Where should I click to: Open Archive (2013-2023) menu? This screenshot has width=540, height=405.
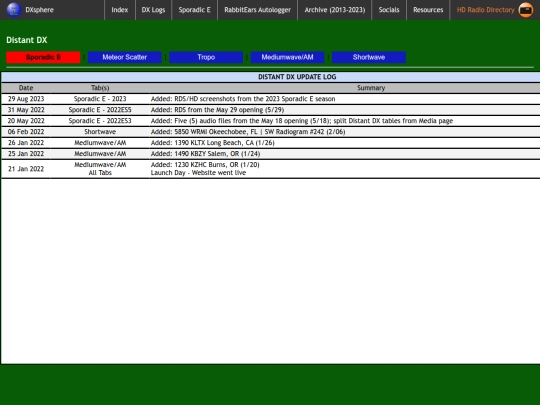pos(334,10)
